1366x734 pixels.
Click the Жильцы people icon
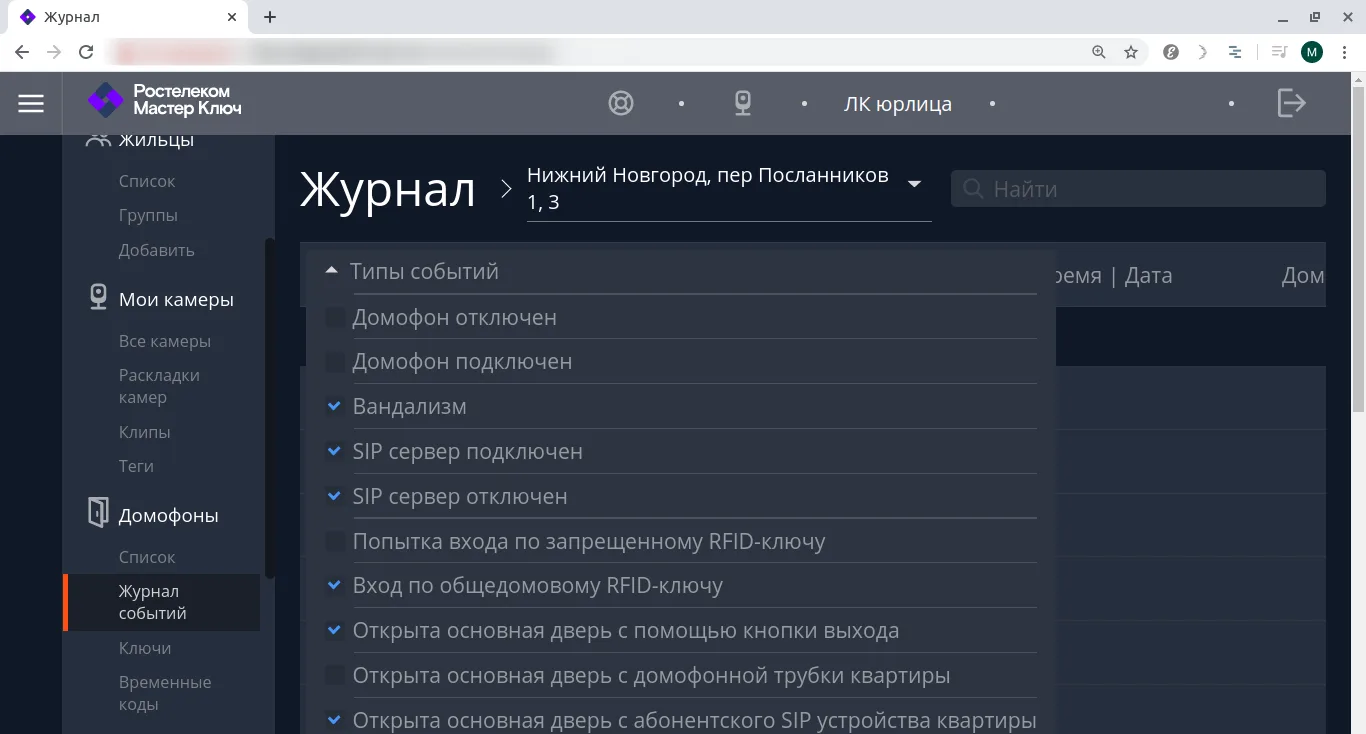click(x=97, y=140)
